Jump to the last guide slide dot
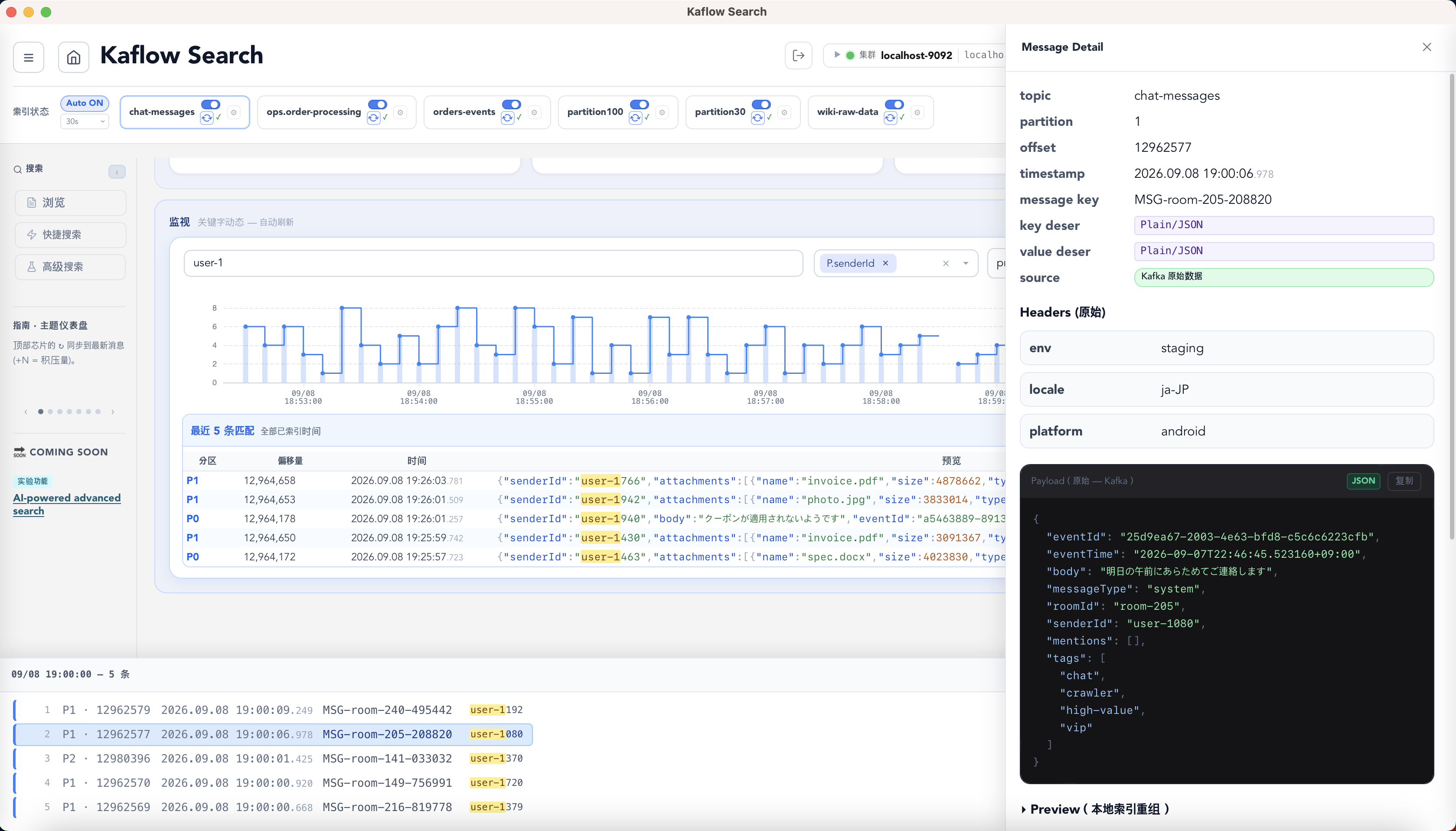1456x831 pixels. [98, 412]
